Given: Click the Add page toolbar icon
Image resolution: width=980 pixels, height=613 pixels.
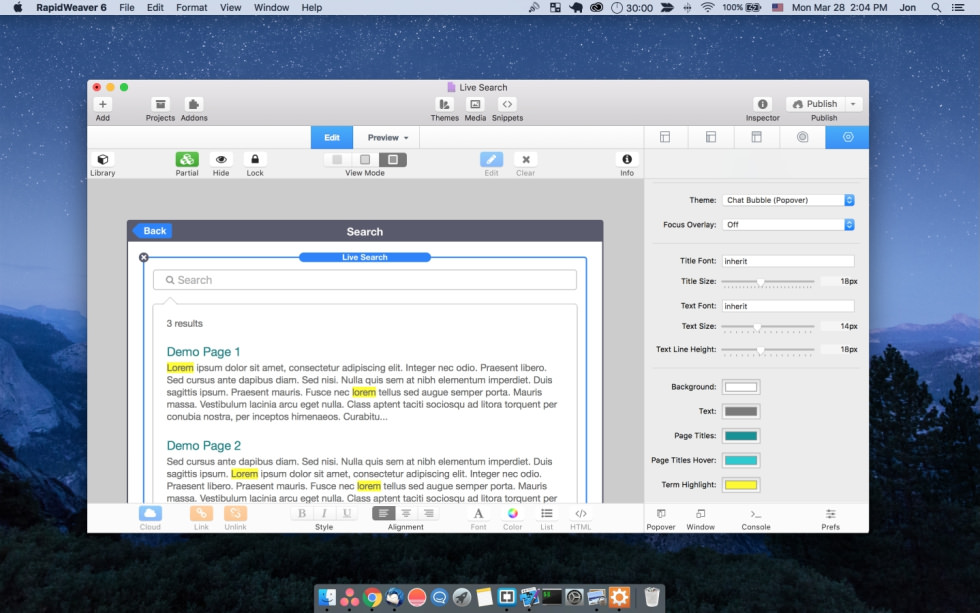Looking at the screenshot, I should pyautogui.click(x=102, y=104).
